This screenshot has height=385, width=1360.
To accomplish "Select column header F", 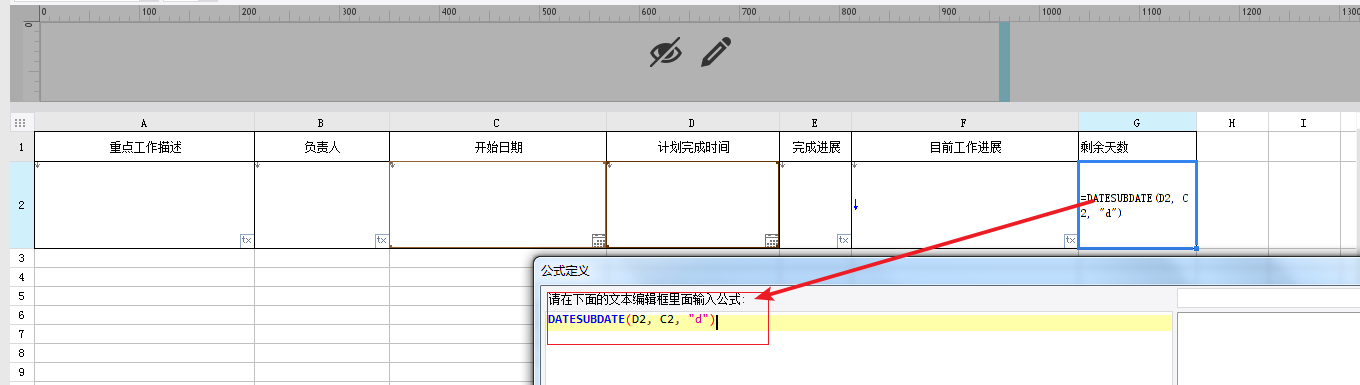I will [964, 122].
